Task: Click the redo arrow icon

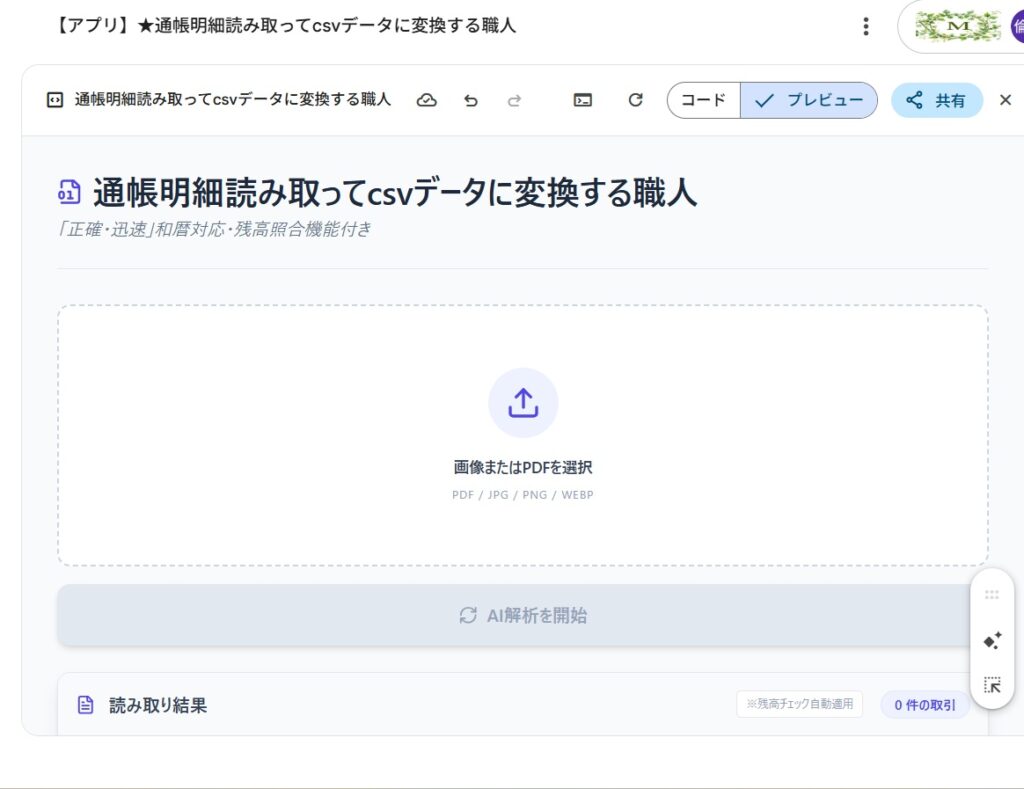Action: tap(515, 100)
